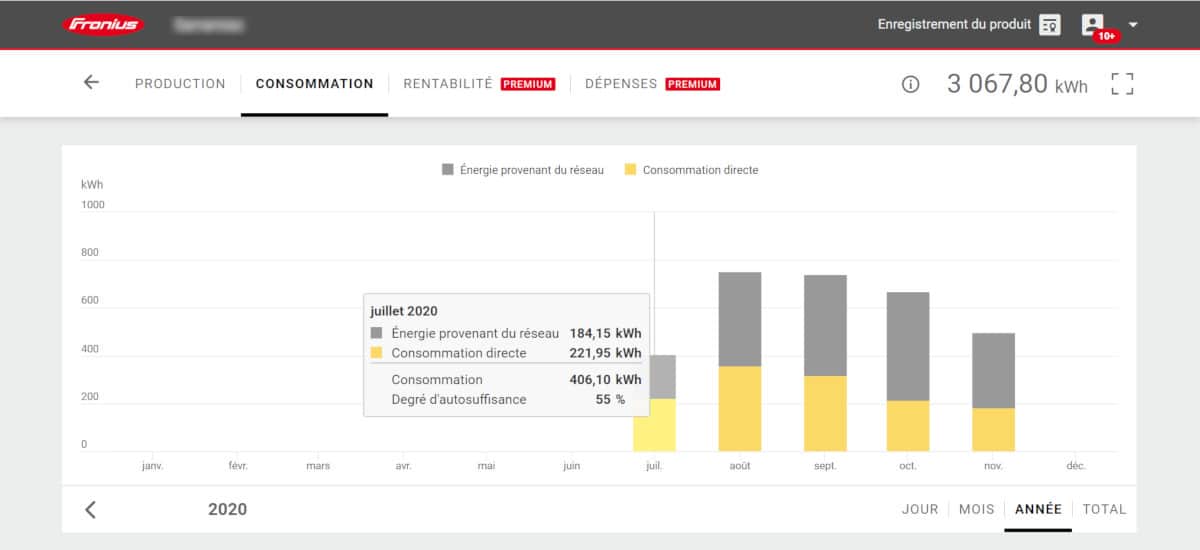This screenshot has height=550, width=1200.
Task: Click the yellow sept. direct consumption bar
Action: pos(825,413)
